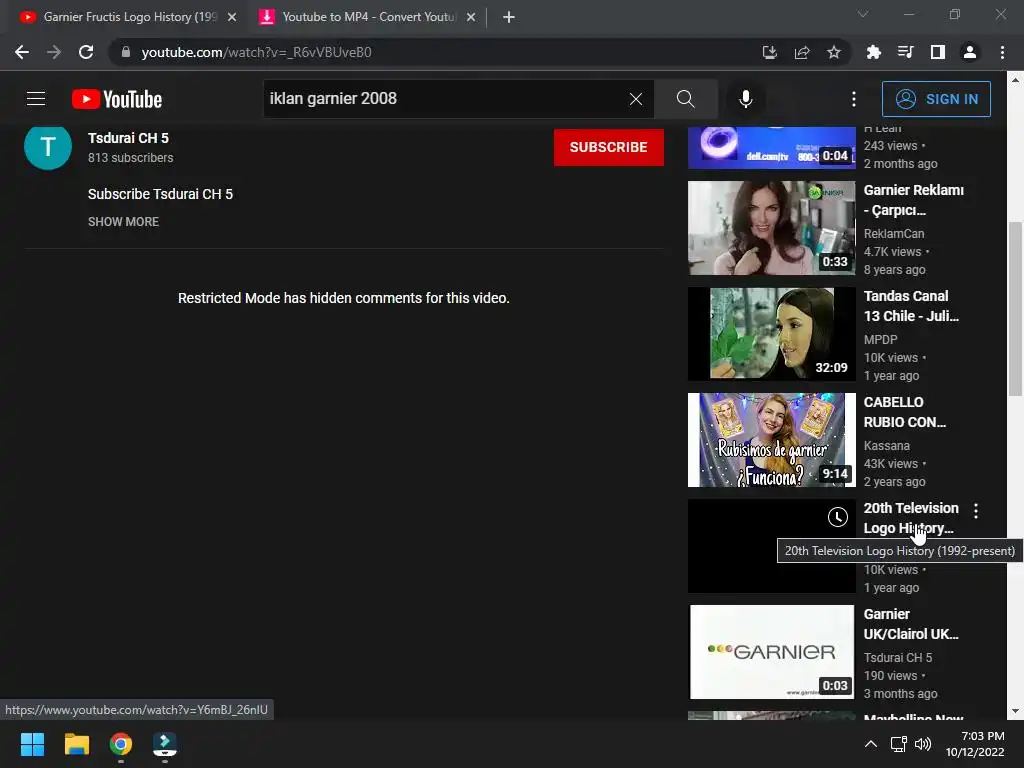Open the Chrome profile avatar icon
This screenshot has width=1024, height=768.
[x=970, y=52]
